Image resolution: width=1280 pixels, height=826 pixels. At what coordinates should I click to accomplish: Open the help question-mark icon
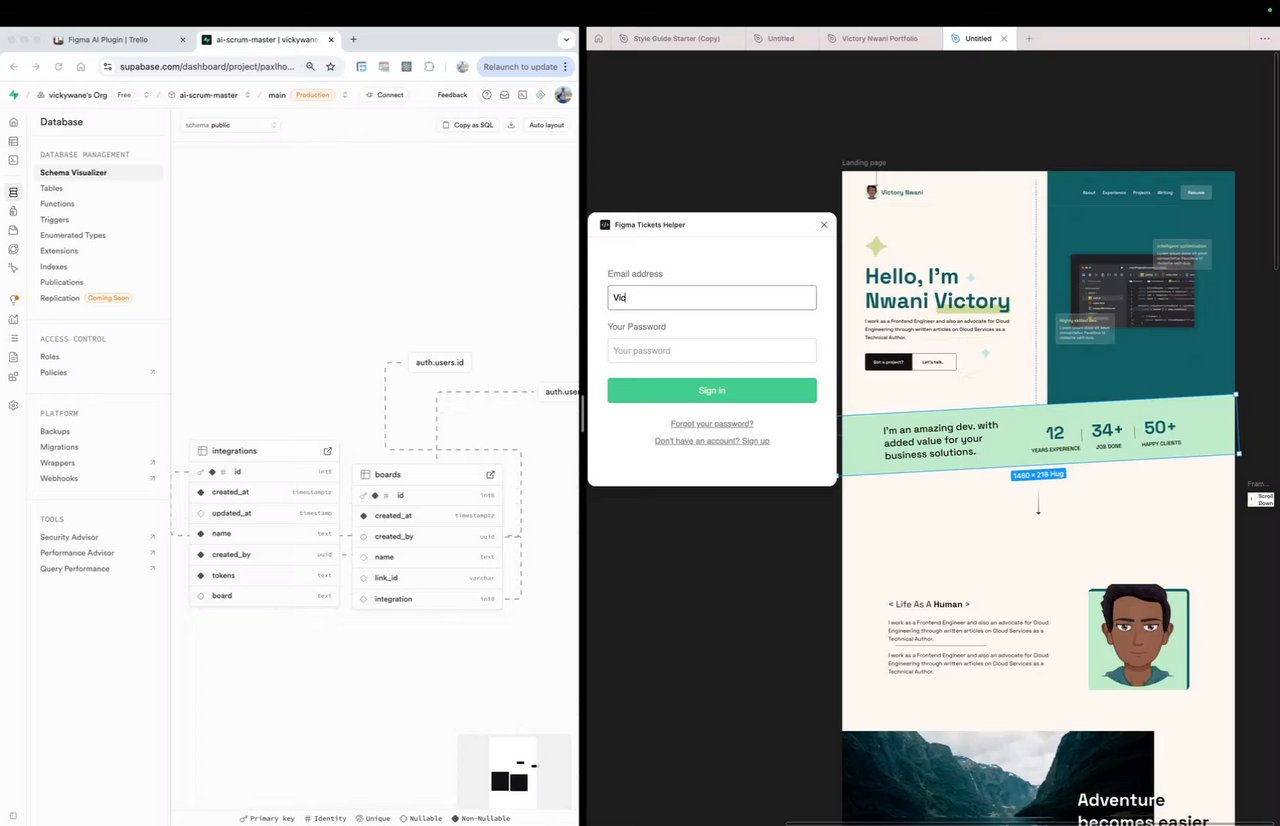487,95
